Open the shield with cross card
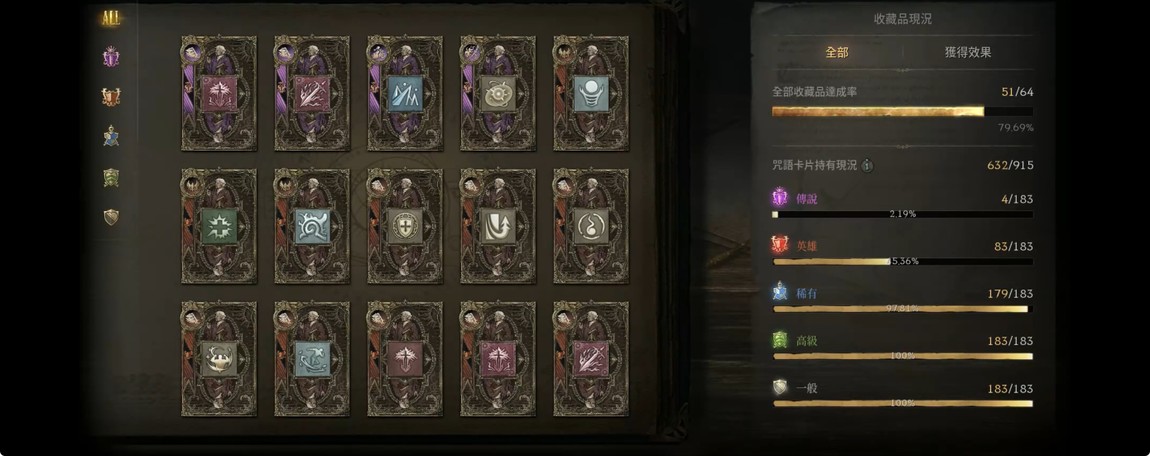This screenshot has height=456, width=1150. pos(405,226)
